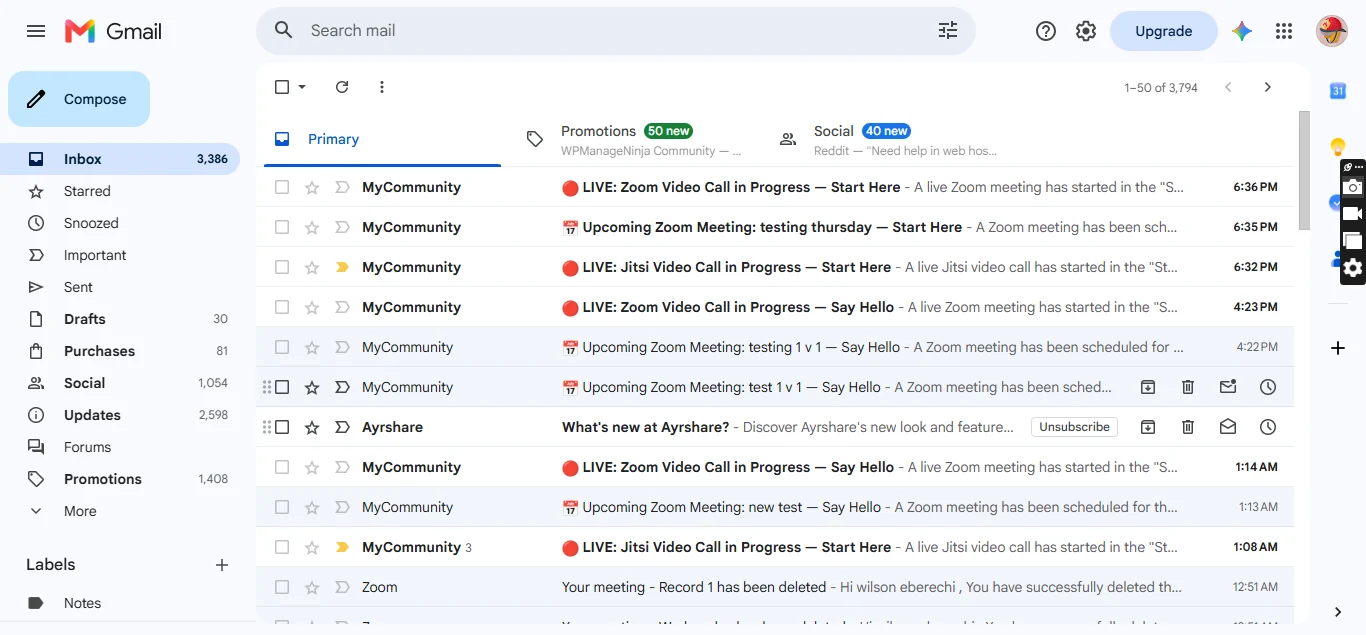Open Google Calendar side panel icon
1366x635 pixels.
pyautogui.click(x=1338, y=91)
